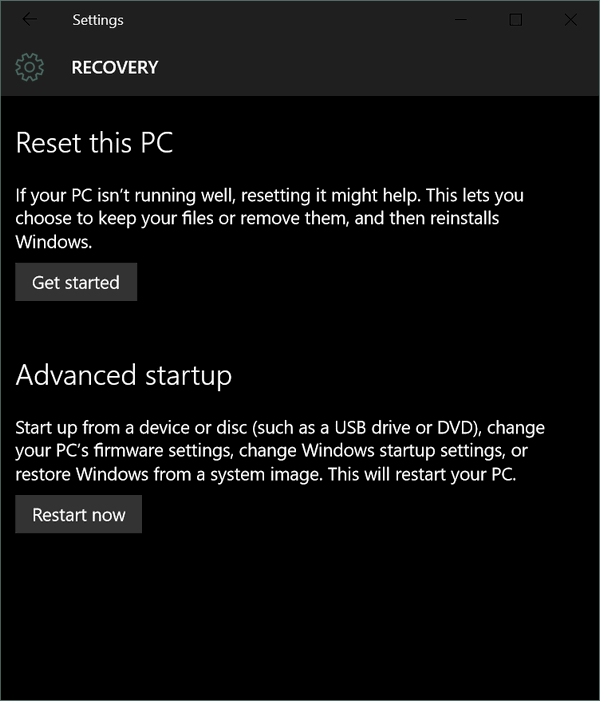Click the Advanced startup heading
The height and width of the screenshot is (701, 600).
pos(124,375)
